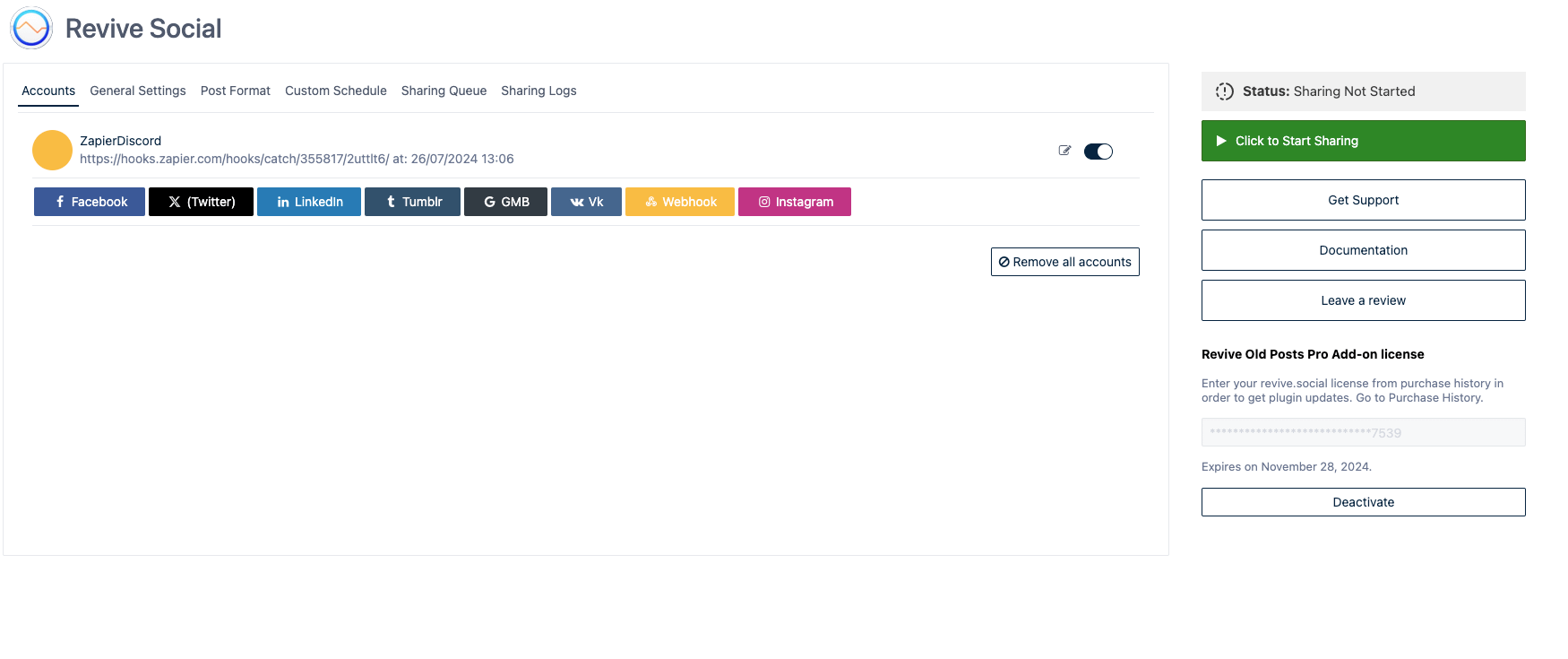Add a Tumblr account

click(412, 202)
